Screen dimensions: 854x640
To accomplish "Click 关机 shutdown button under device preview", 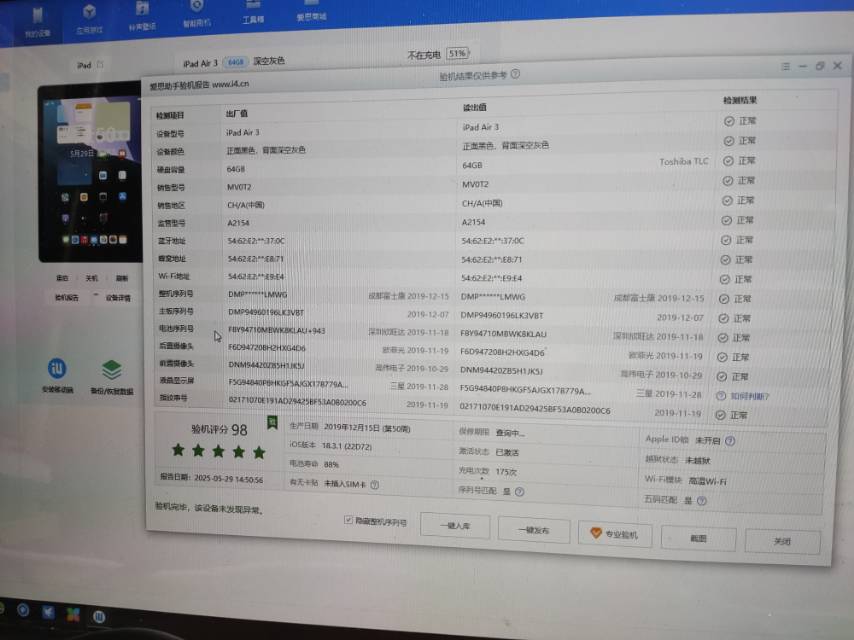I will click(x=92, y=278).
